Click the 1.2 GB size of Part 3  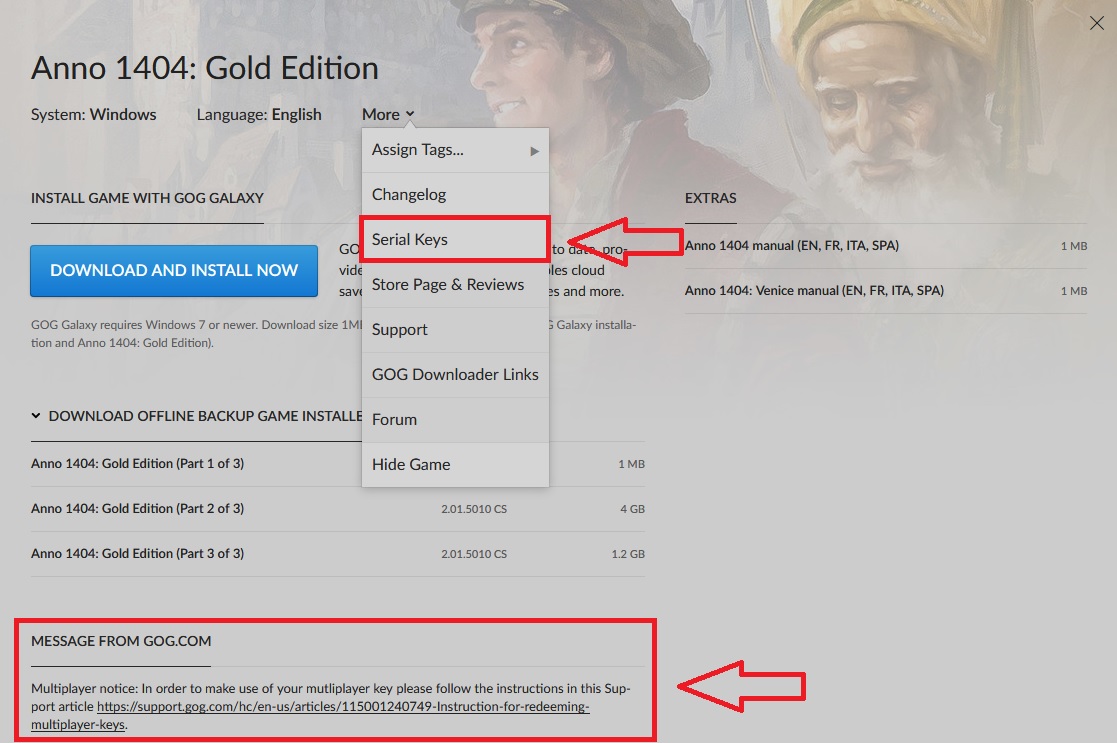pyautogui.click(x=628, y=554)
